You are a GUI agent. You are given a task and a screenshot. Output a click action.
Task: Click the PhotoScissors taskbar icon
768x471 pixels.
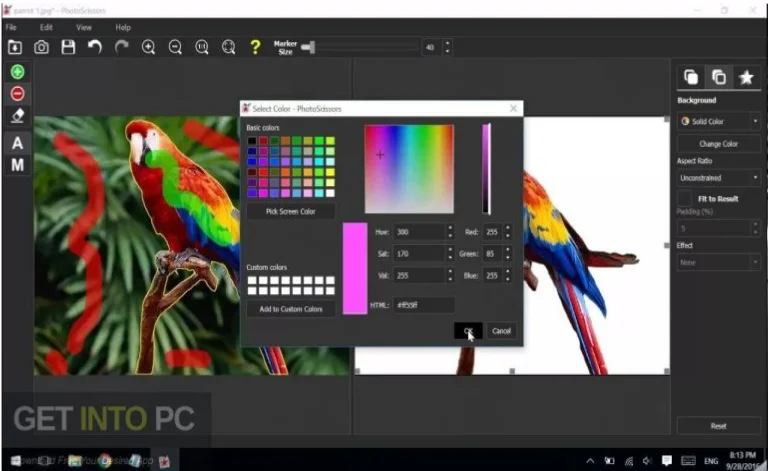click(x=164, y=461)
